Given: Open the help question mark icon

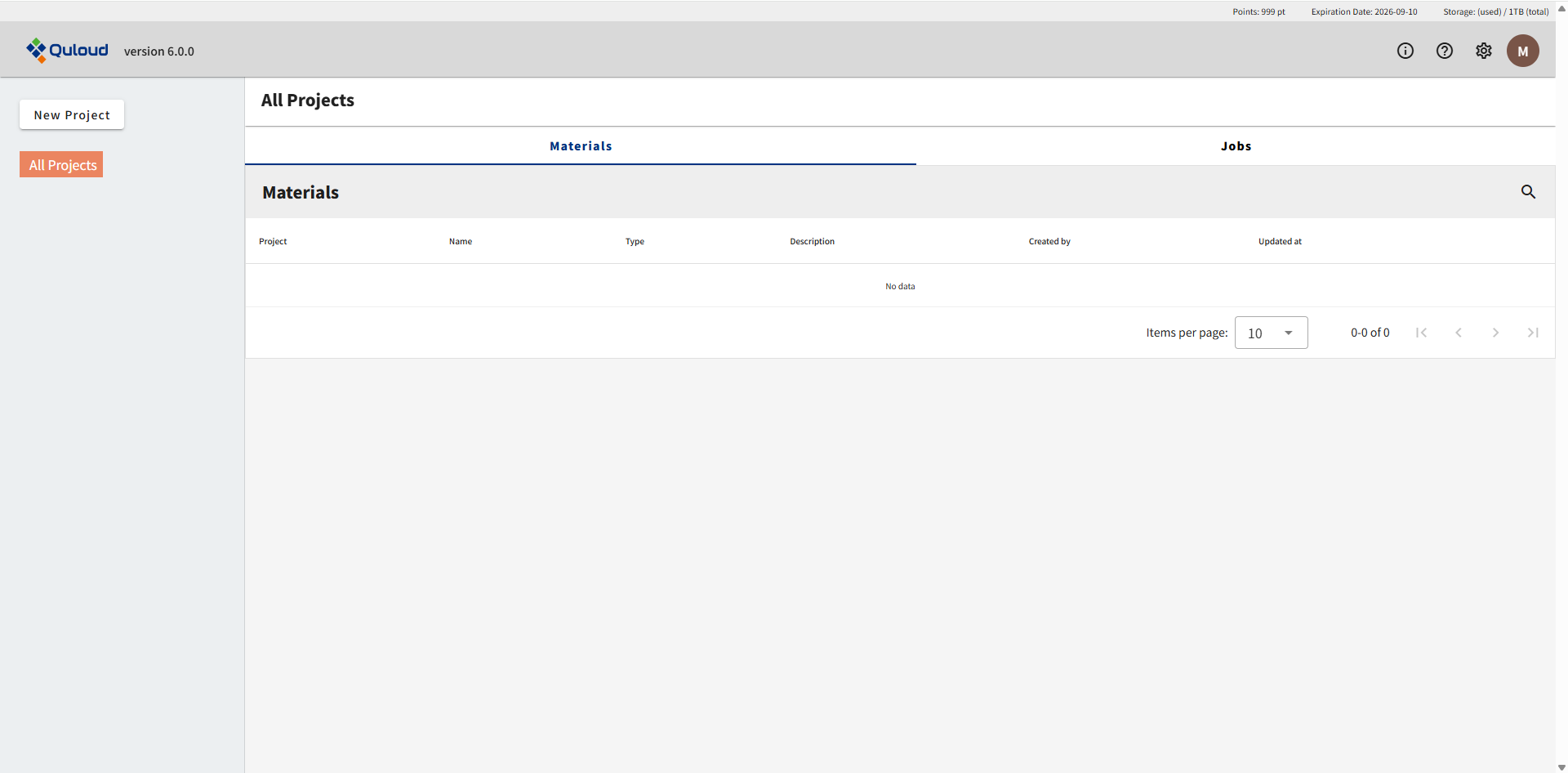Looking at the screenshot, I should 1444,51.
